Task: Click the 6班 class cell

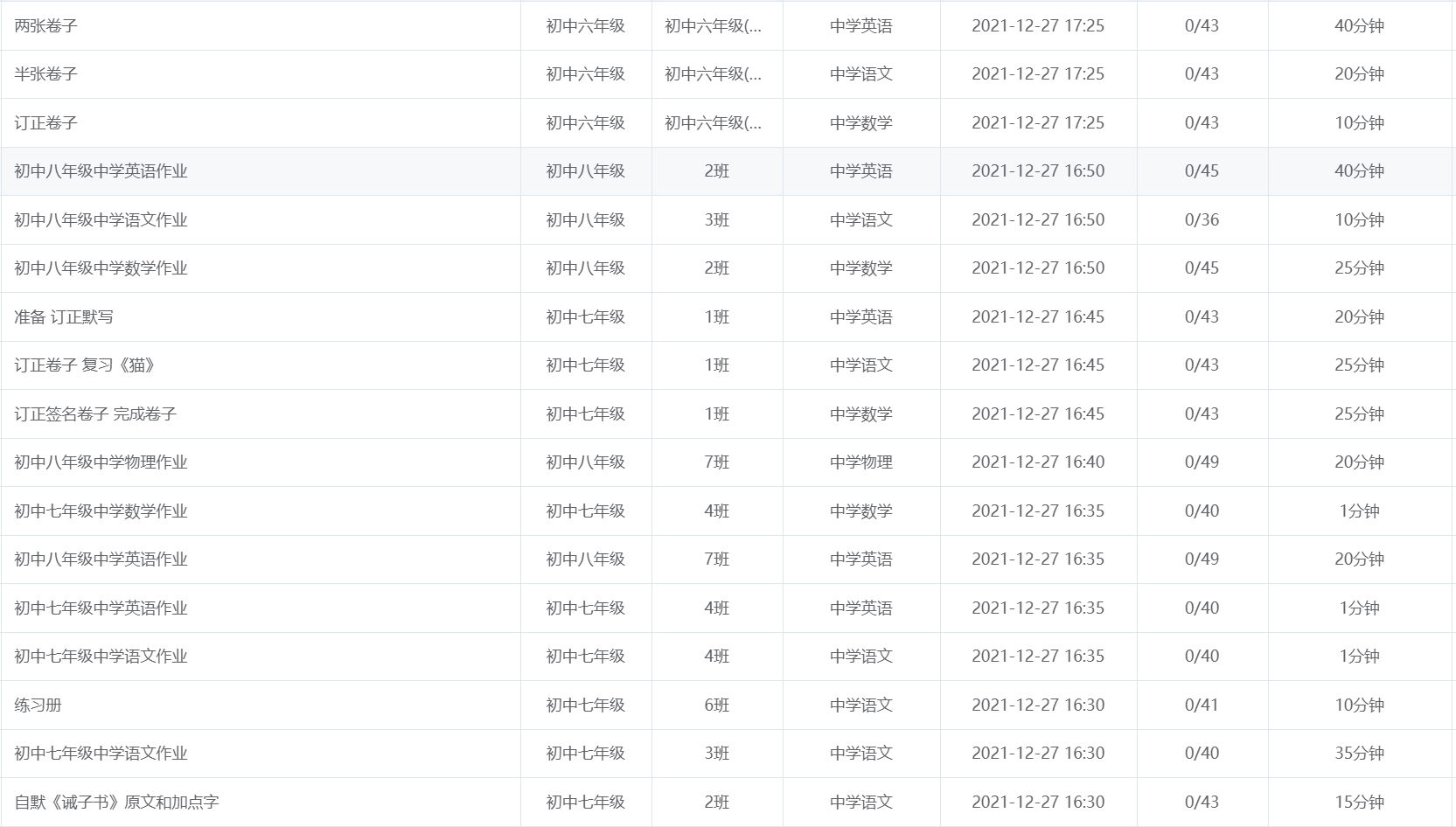Action: pyautogui.click(x=716, y=705)
